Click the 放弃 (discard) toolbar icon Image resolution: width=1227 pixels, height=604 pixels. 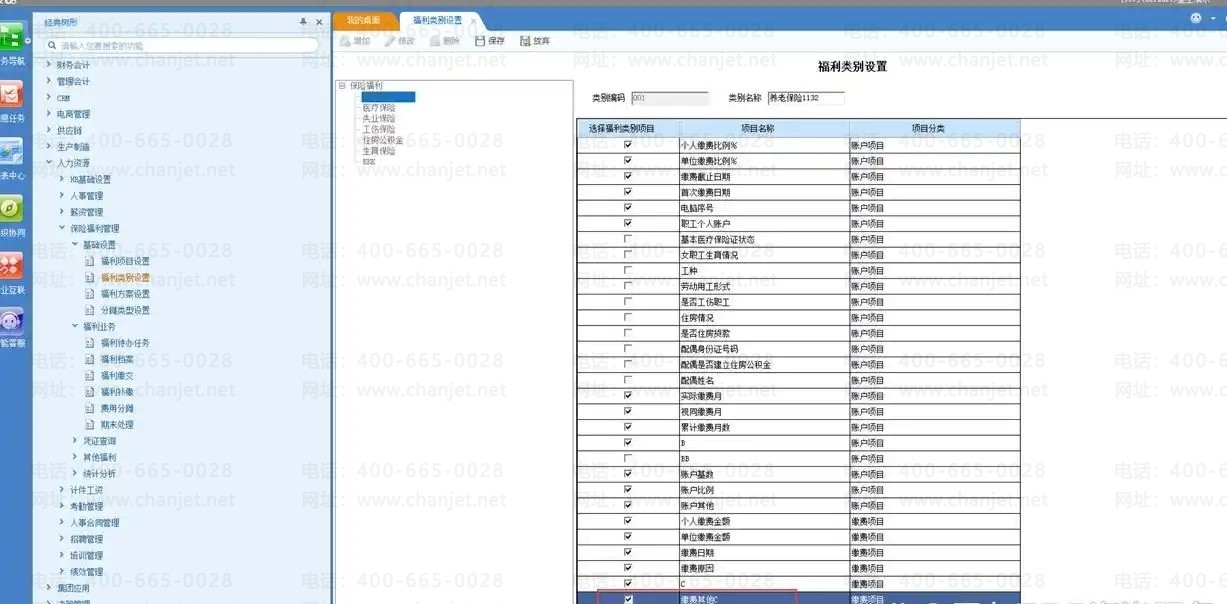click(525, 41)
